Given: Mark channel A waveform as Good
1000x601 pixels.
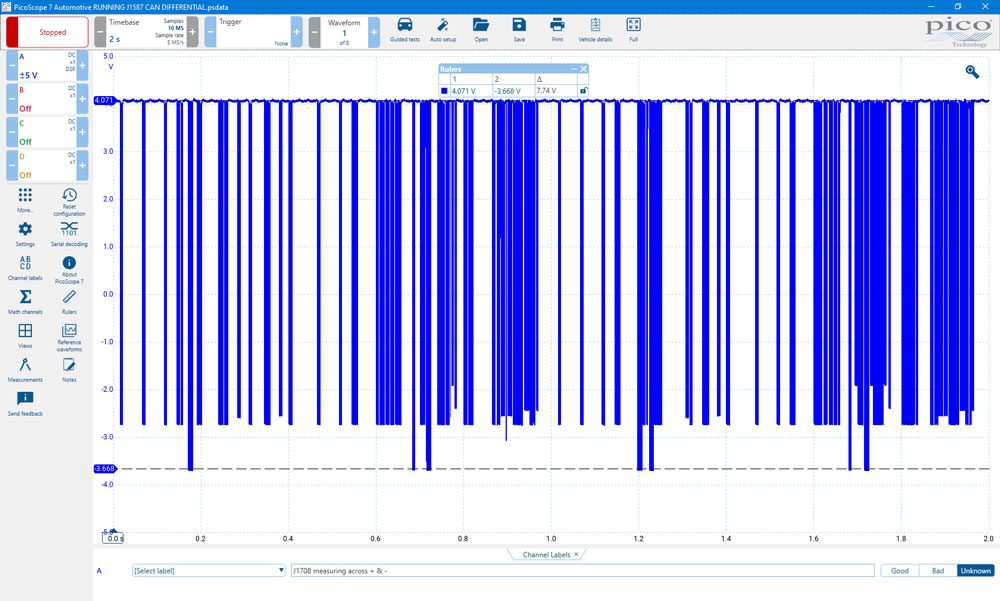Looking at the screenshot, I should [x=900, y=570].
